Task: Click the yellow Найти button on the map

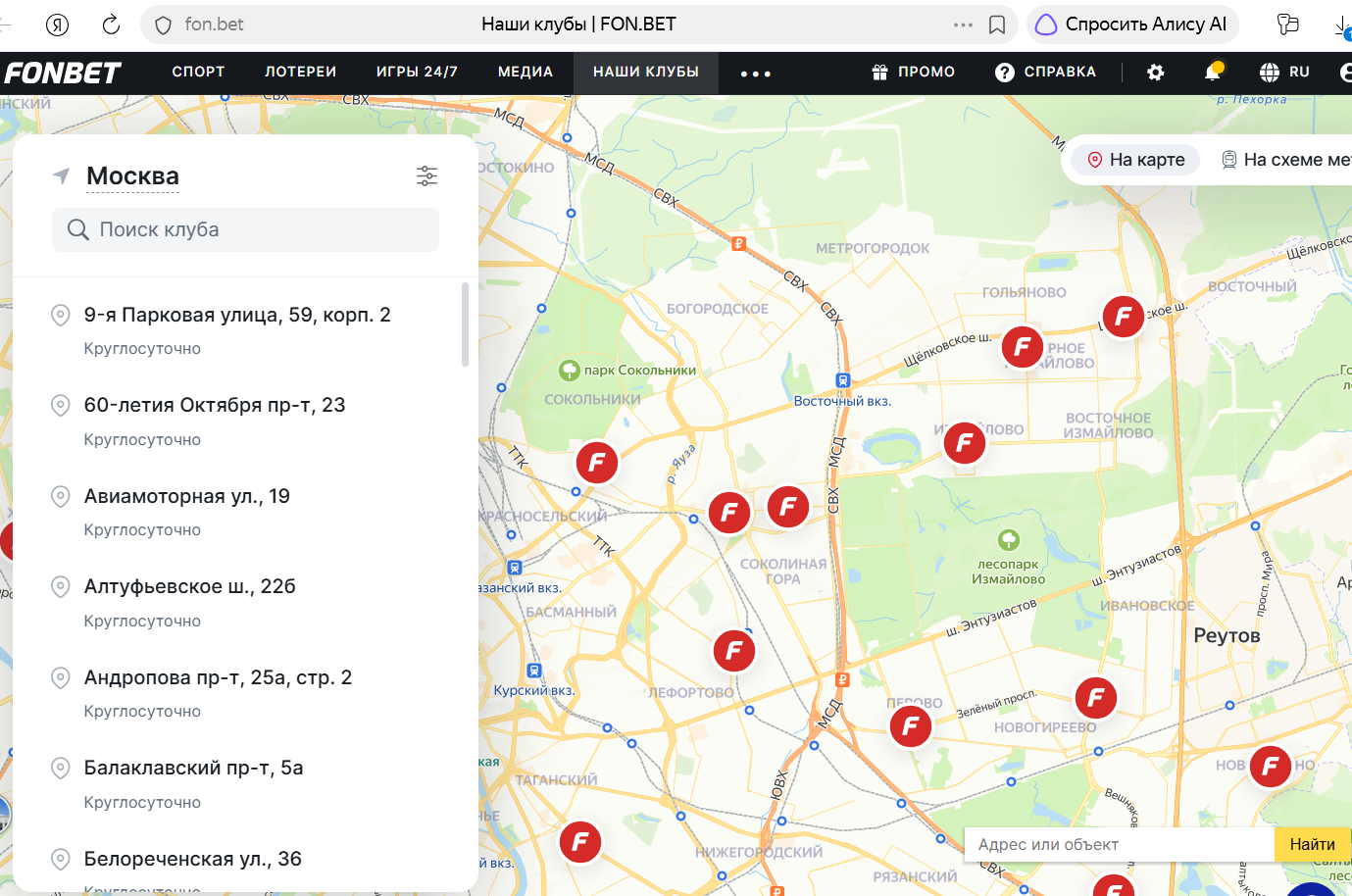Action: (1313, 844)
